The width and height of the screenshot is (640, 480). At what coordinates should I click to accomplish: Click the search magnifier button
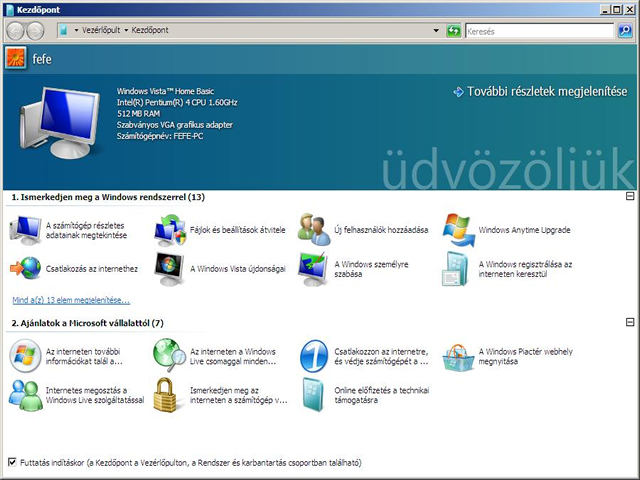click(625, 31)
